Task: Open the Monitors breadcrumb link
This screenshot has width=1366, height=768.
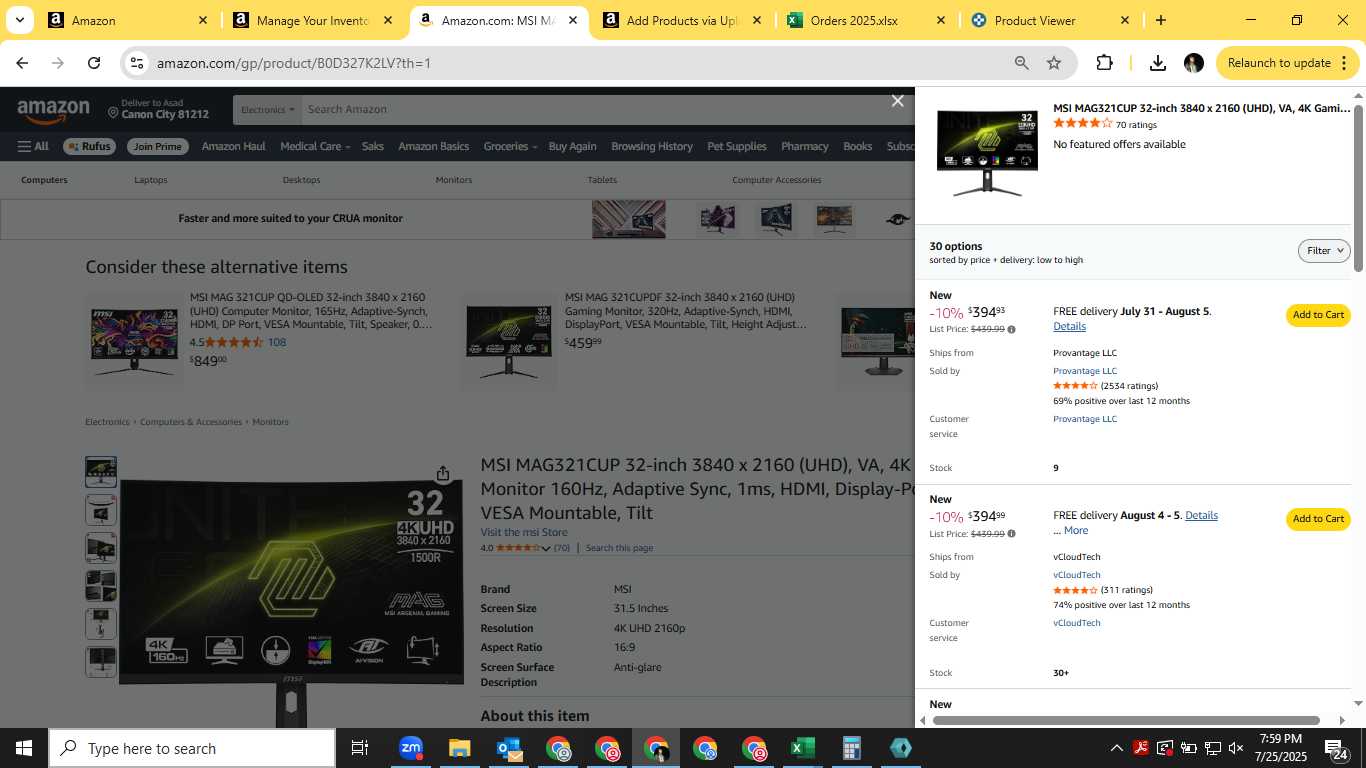Action: coord(270,422)
